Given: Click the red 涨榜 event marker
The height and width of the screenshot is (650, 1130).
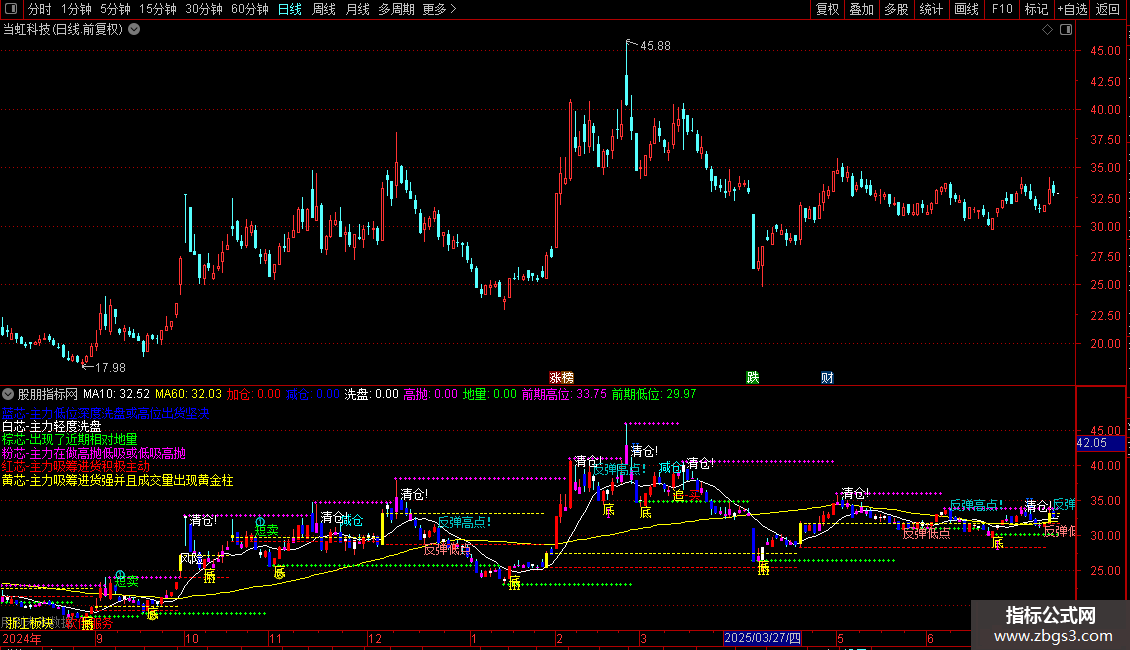Looking at the screenshot, I should coord(561,378).
